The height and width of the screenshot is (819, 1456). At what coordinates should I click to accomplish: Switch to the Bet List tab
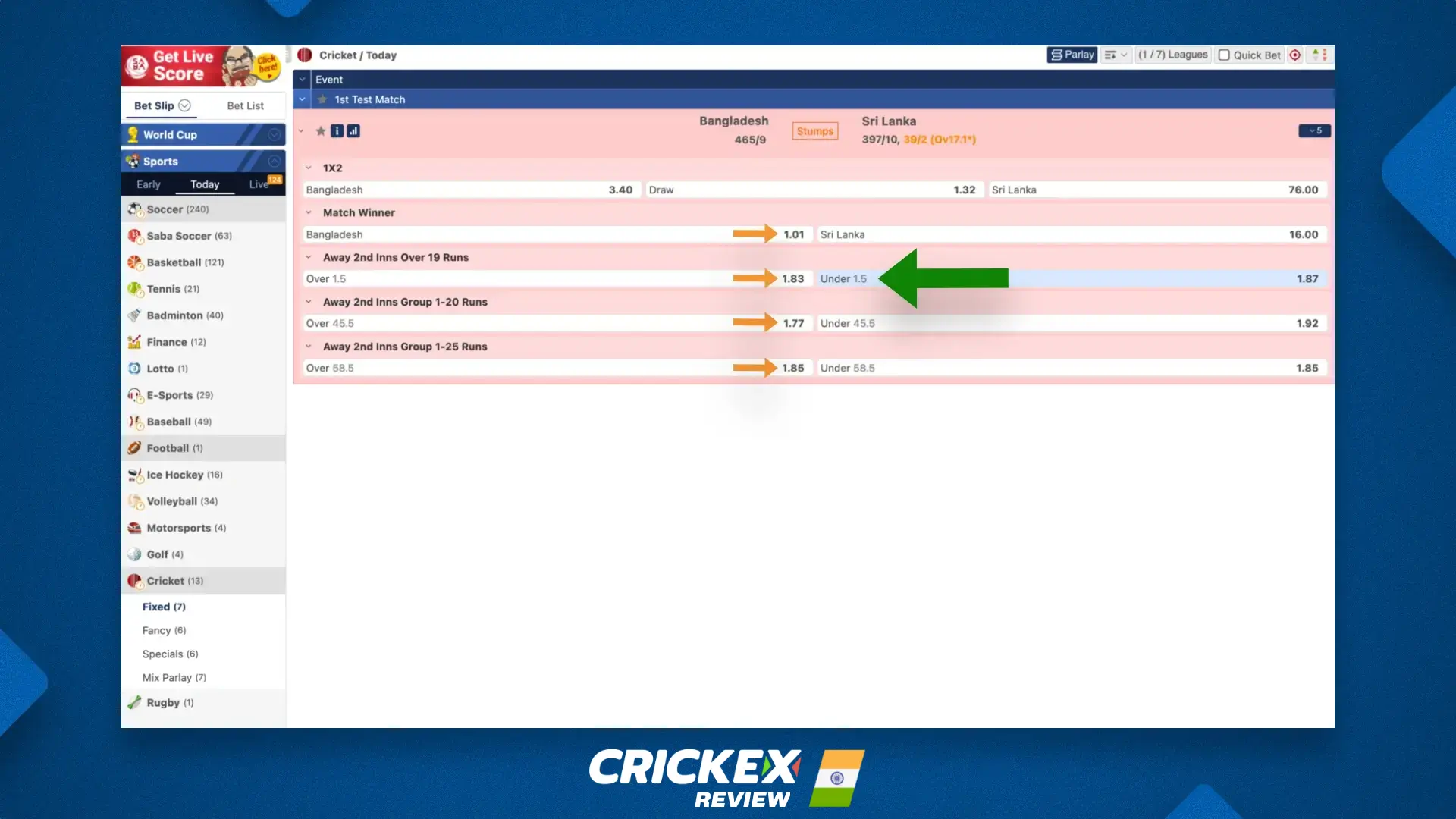pos(244,105)
